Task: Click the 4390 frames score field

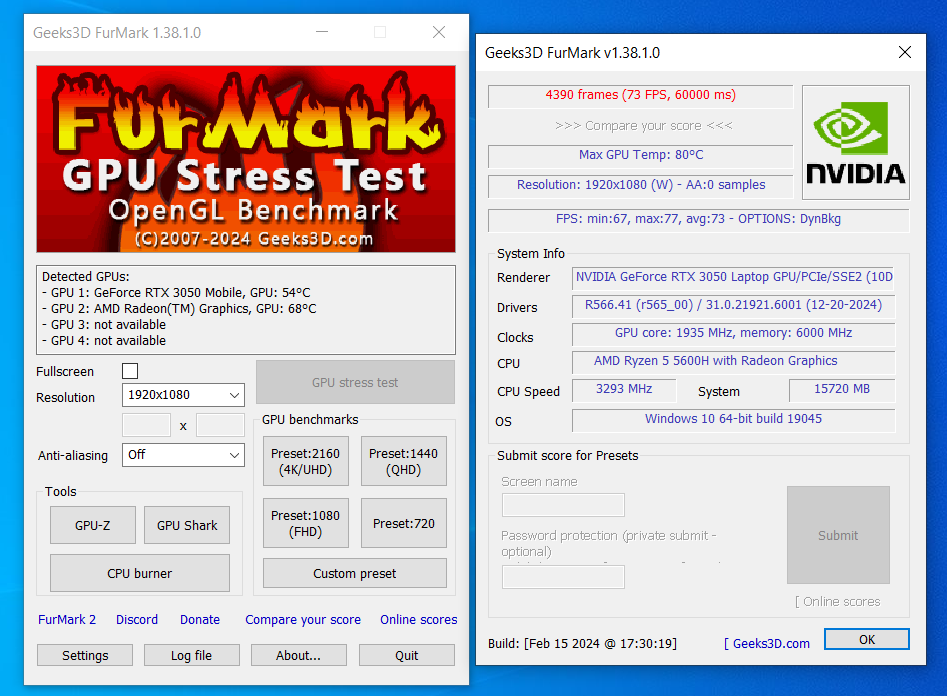Action: tap(640, 95)
